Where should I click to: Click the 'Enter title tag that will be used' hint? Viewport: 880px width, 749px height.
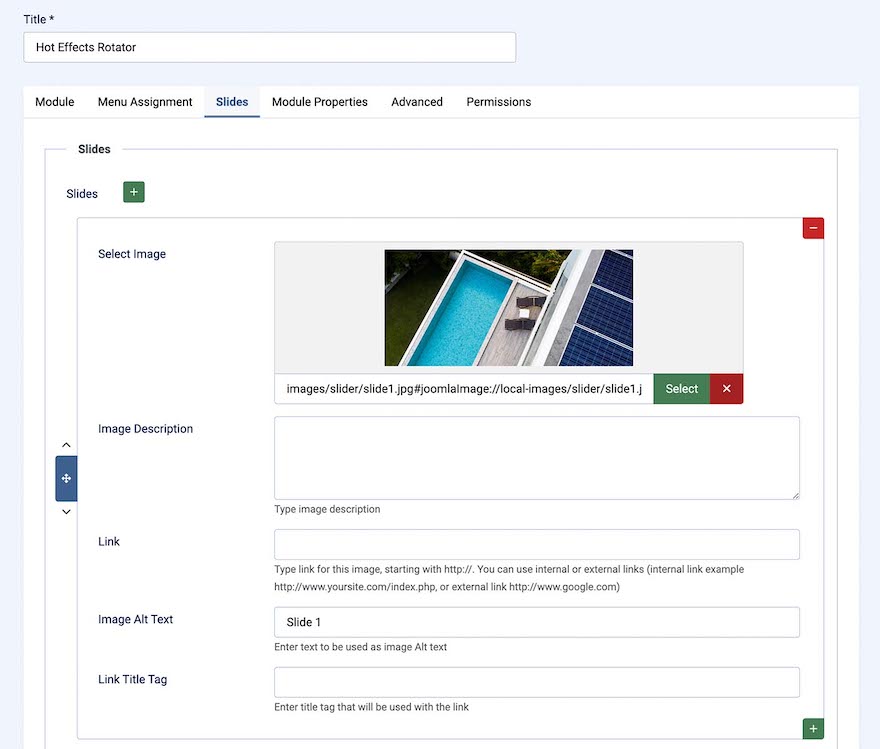pos(372,707)
